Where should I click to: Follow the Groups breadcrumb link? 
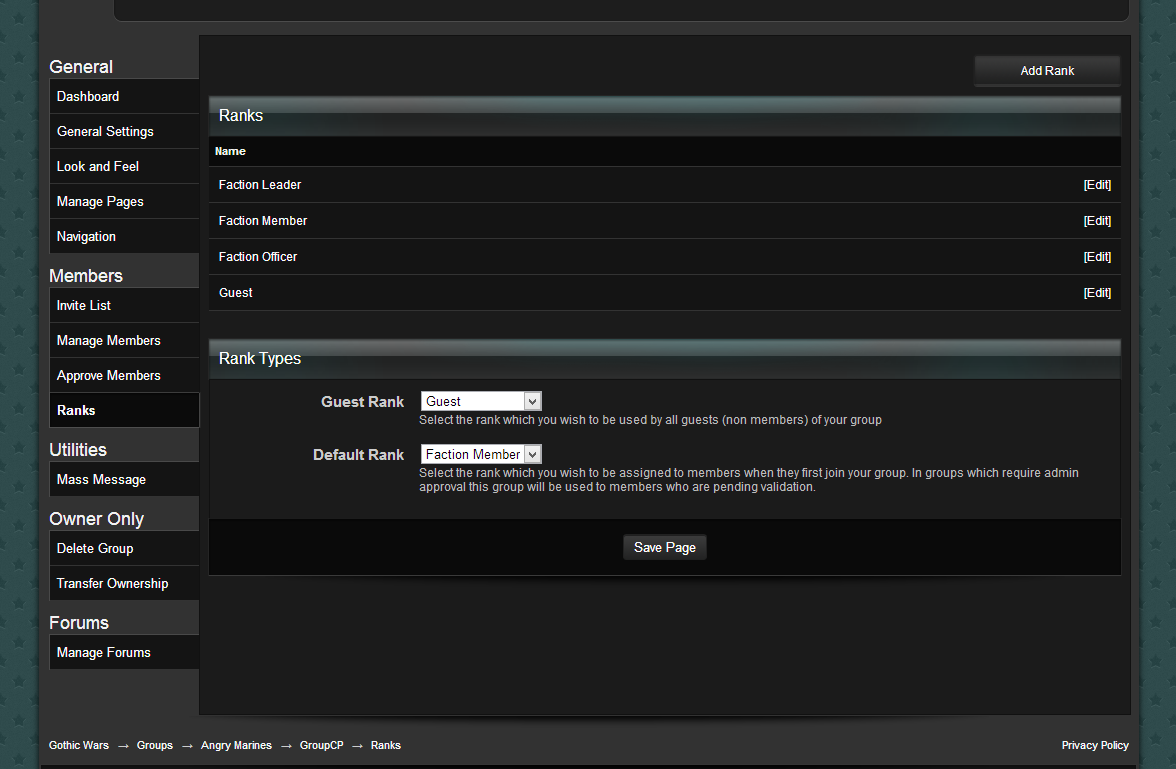[154, 745]
